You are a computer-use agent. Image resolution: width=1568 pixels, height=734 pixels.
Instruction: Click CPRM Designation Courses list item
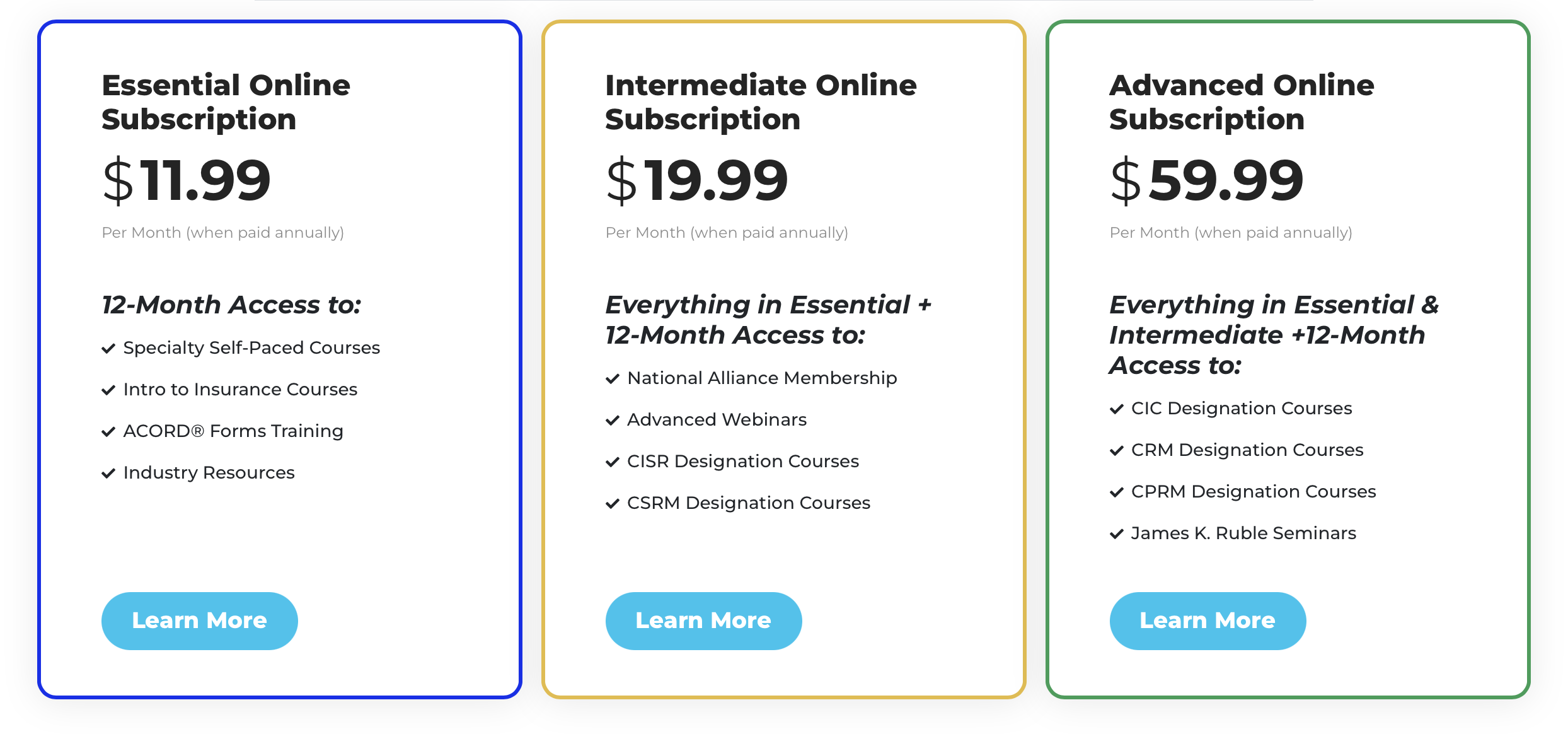pos(1243,492)
